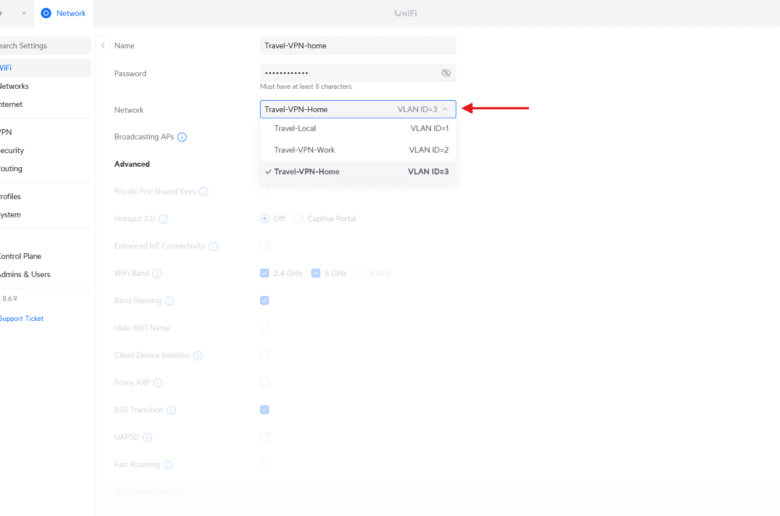Viewport: 780px width, 516px height.
Task: Enable the Proxy ARP checkbox
Action: [x=265, y=382]
